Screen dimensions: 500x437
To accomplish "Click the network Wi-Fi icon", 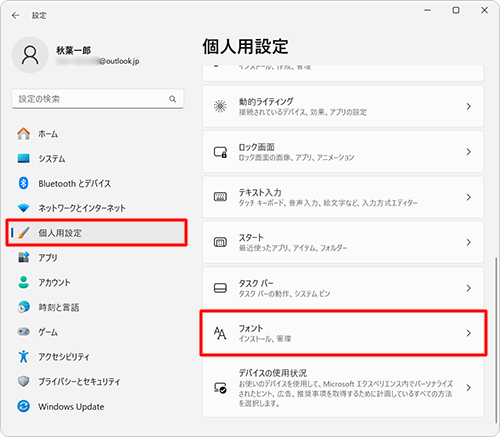I will point(23,208).
